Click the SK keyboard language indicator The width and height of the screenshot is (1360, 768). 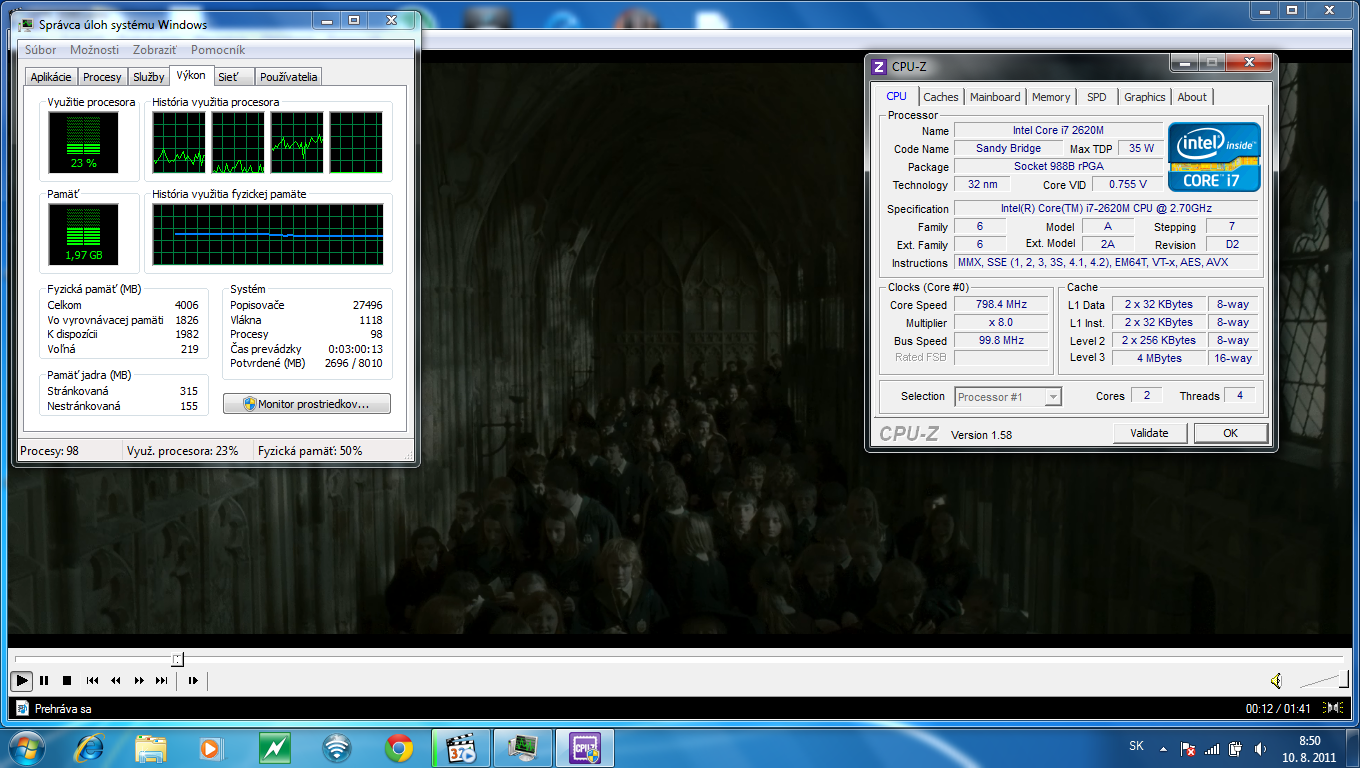tap(1136, 746)
